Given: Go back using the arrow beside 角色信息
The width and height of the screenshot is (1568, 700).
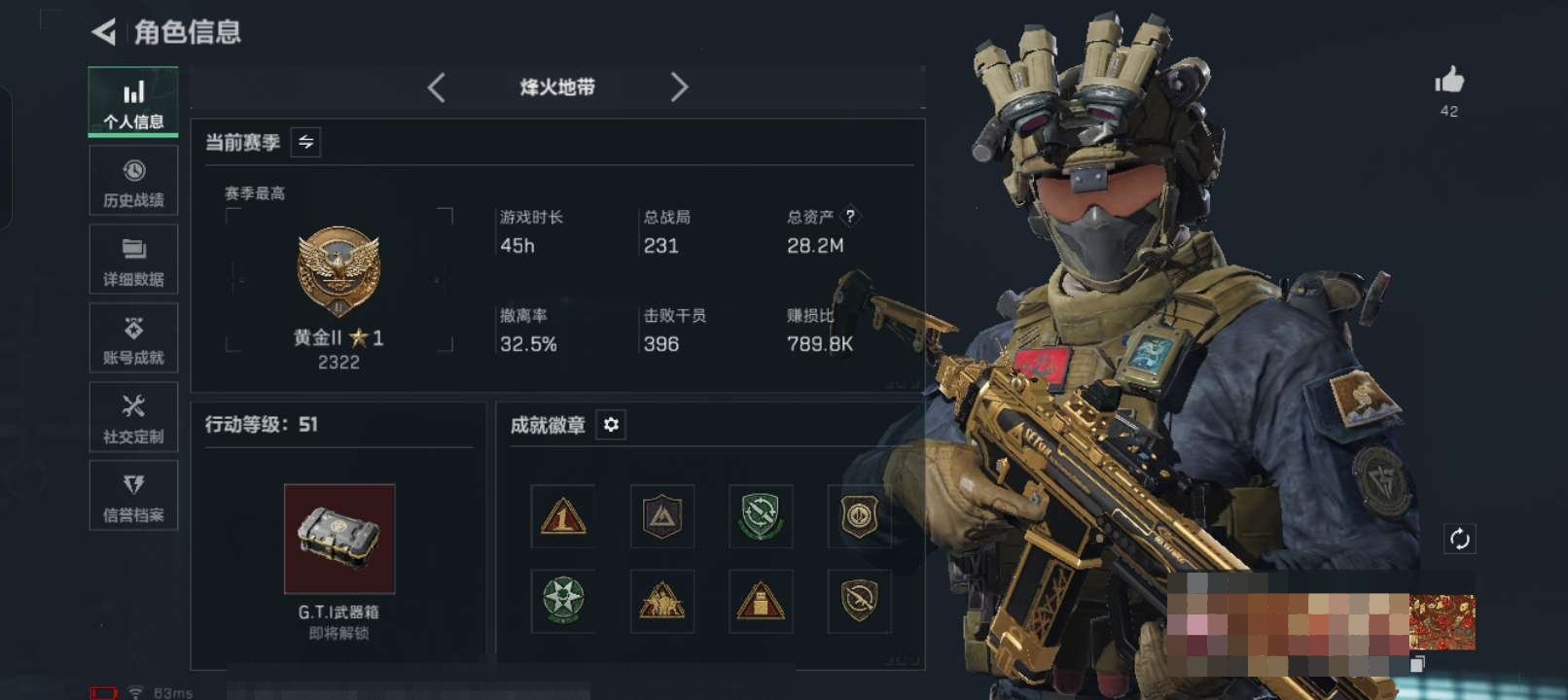Looking at the screenshot, I should point(103,32).
